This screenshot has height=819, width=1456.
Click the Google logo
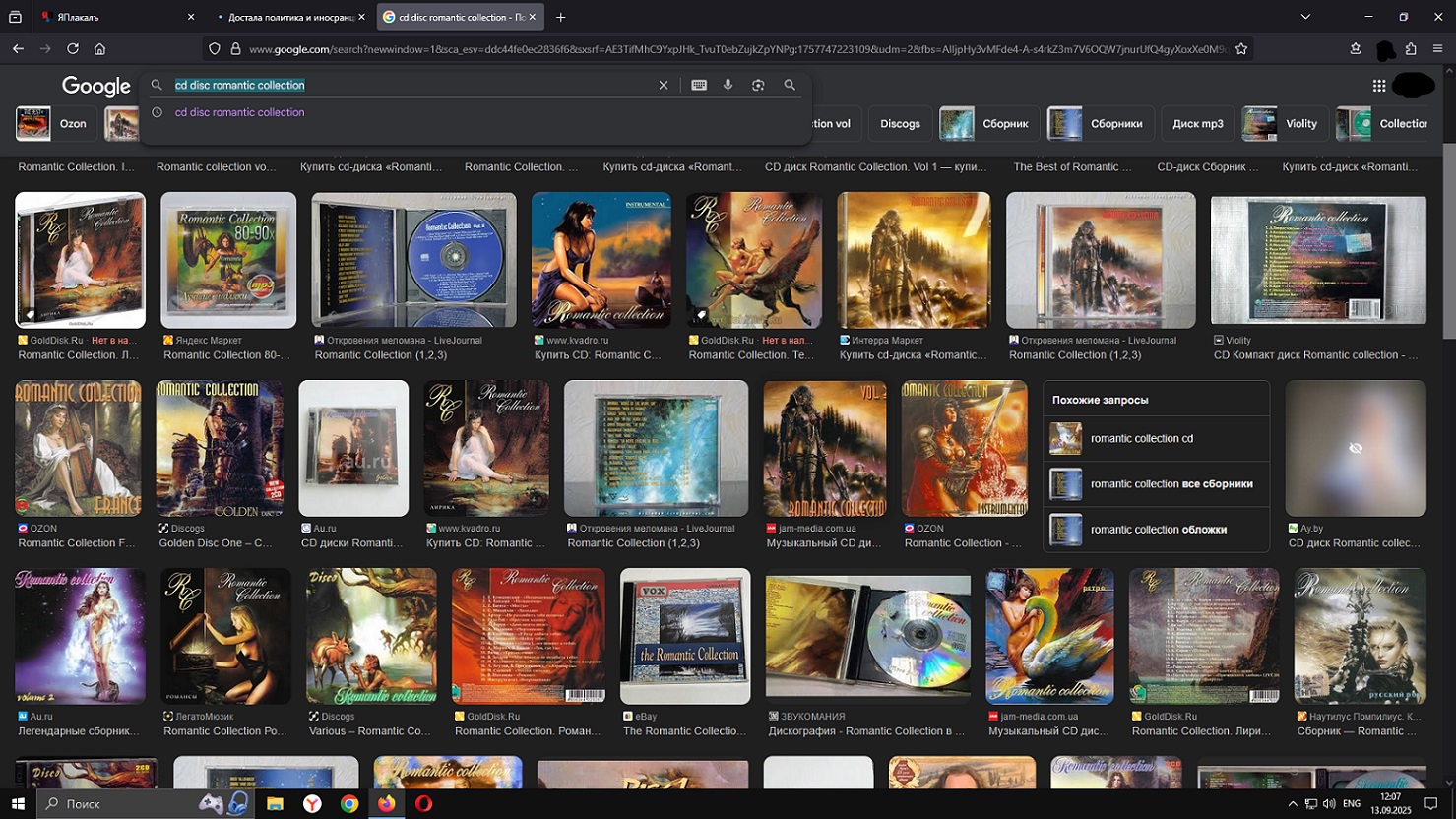[96, 87]
